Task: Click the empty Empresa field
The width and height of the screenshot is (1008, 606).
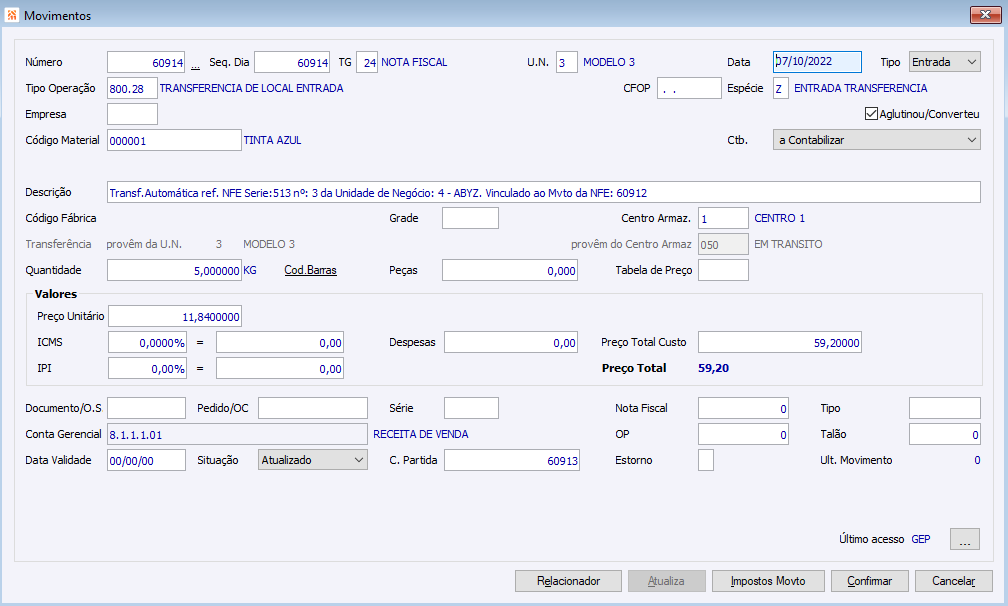Action: coord(132,114)
